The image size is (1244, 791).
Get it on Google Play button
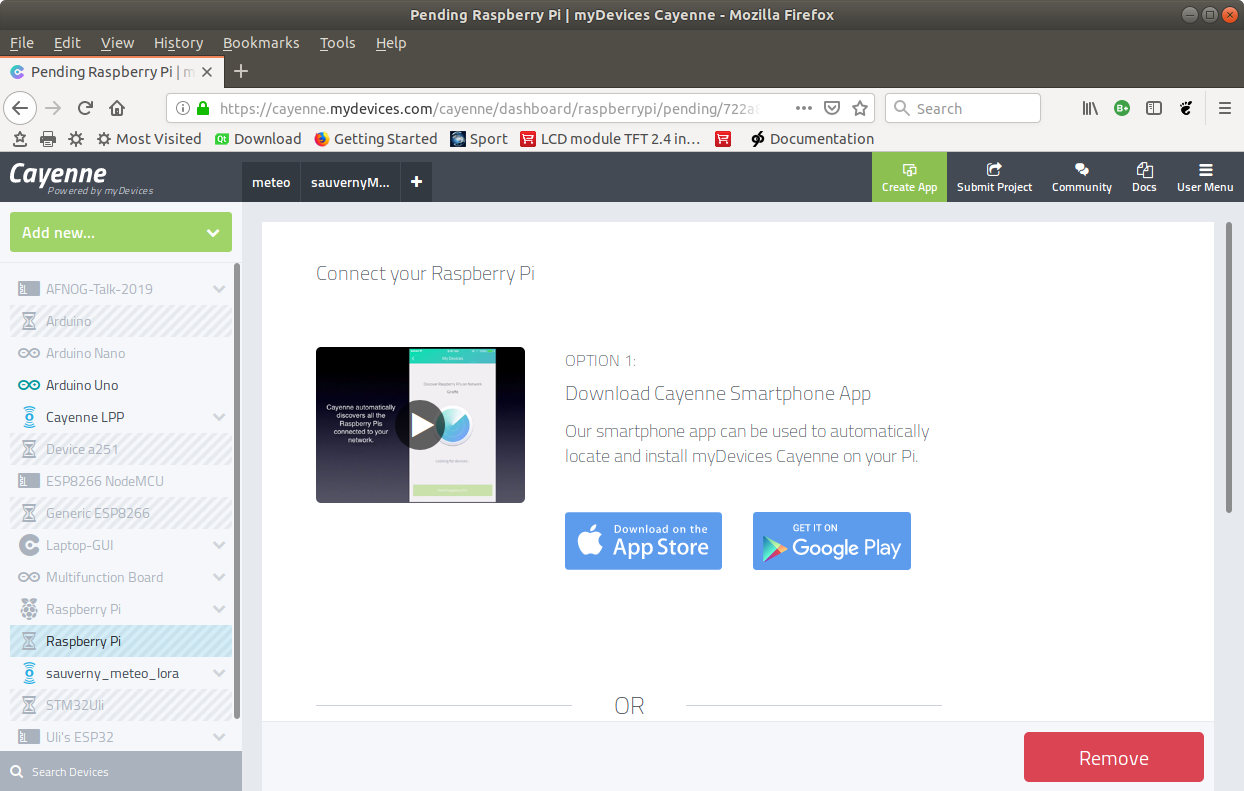coord(832,541)
